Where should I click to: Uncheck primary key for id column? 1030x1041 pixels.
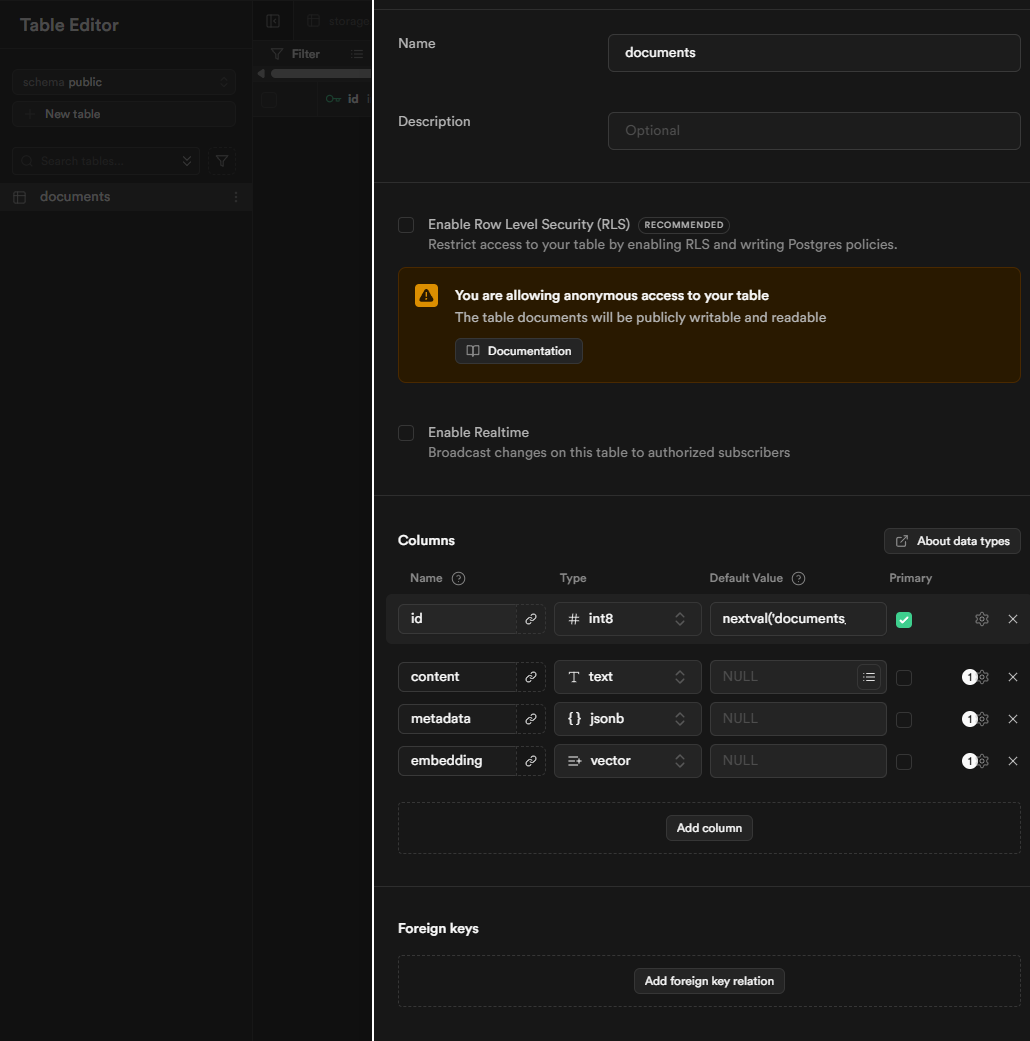904,620
